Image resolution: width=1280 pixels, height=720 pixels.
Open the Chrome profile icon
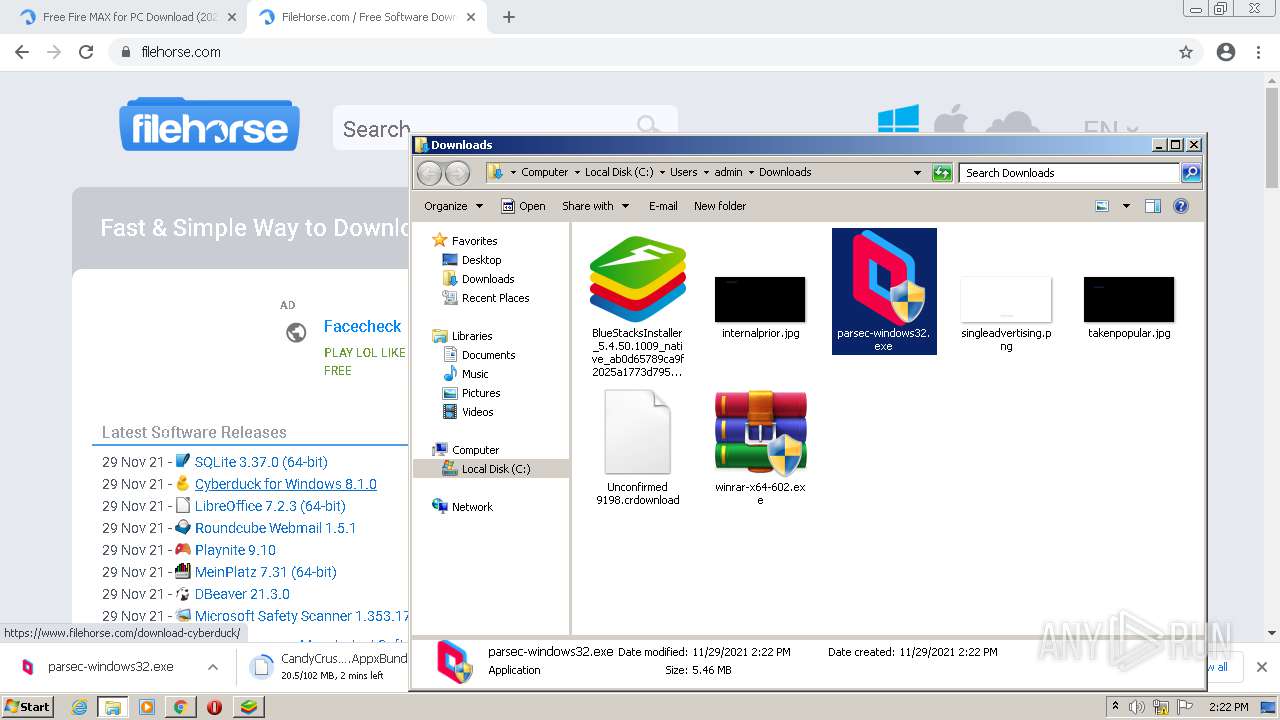pyautogui.click(x=1226, y=52)
